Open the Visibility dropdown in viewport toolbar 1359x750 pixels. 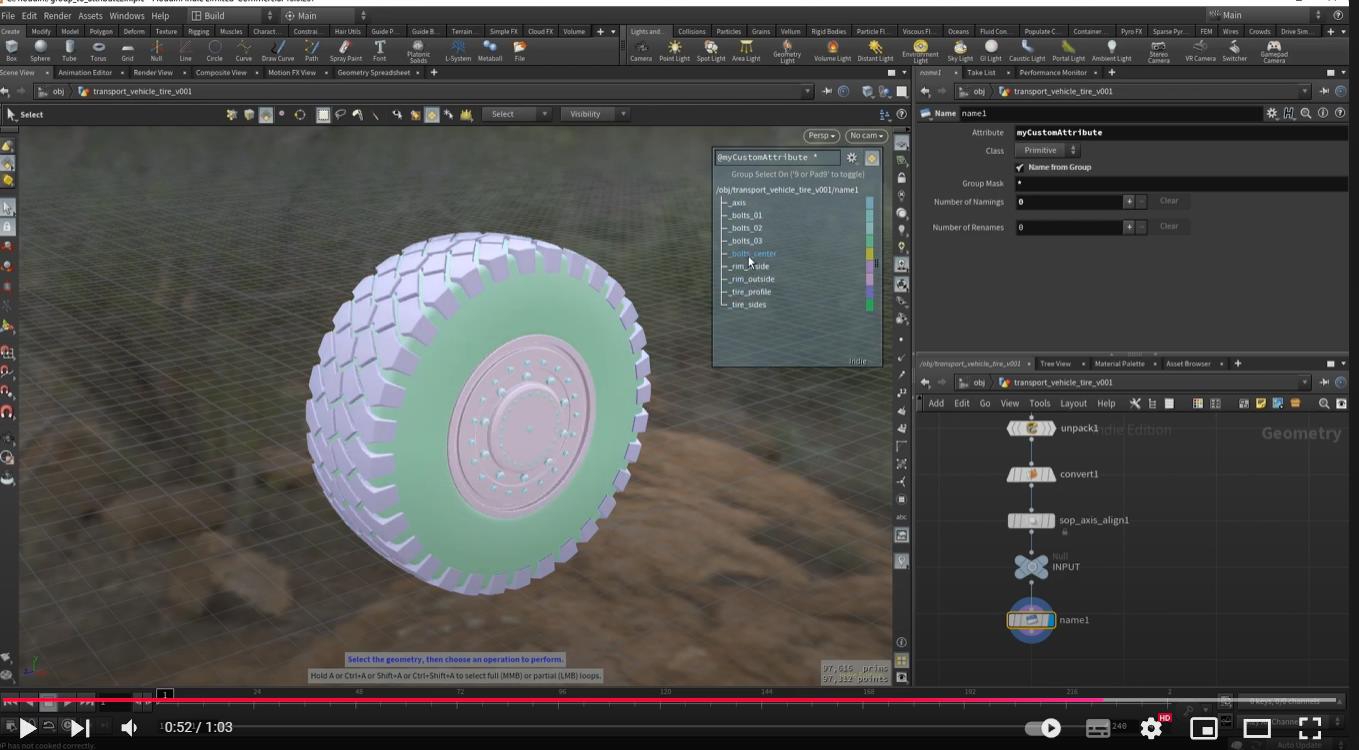click(593, 114)
